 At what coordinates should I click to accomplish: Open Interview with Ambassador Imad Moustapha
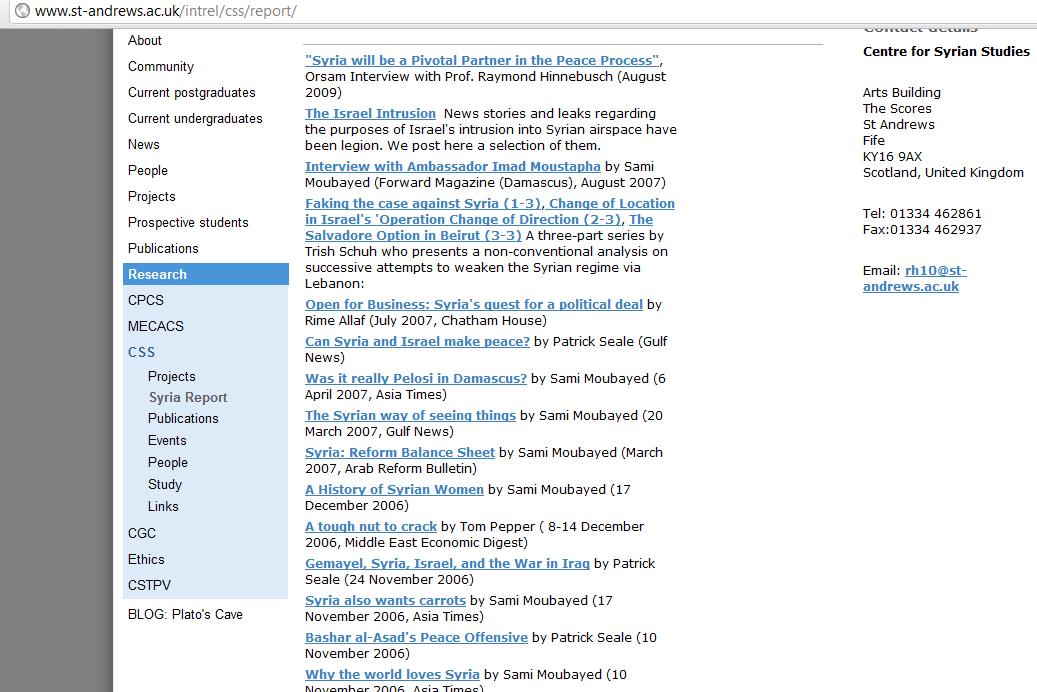(453, 166)
